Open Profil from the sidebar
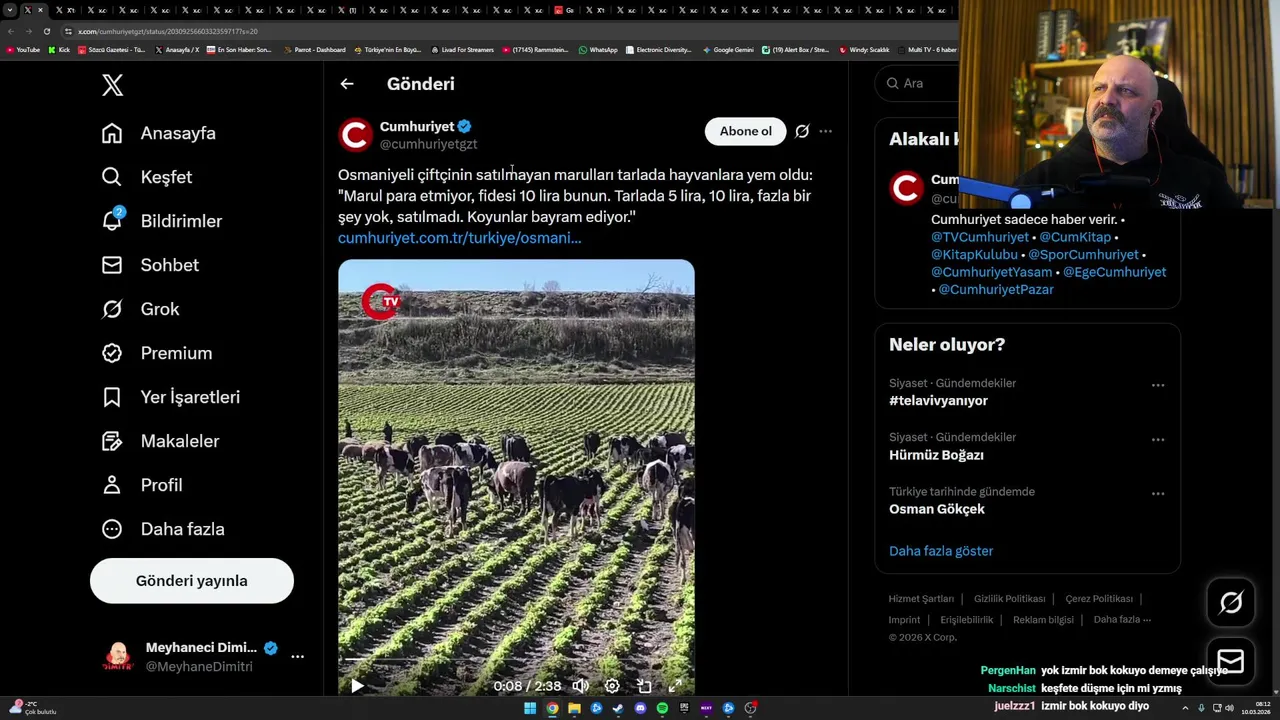1280x720 pixels. click(142, 485)
